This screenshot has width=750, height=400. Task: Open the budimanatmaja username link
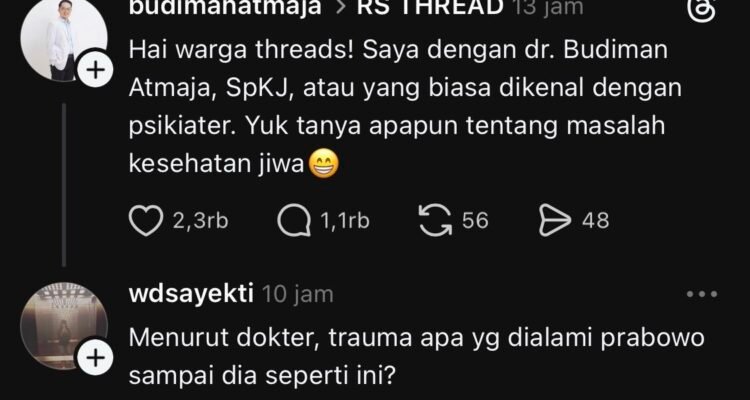point(225,8)
